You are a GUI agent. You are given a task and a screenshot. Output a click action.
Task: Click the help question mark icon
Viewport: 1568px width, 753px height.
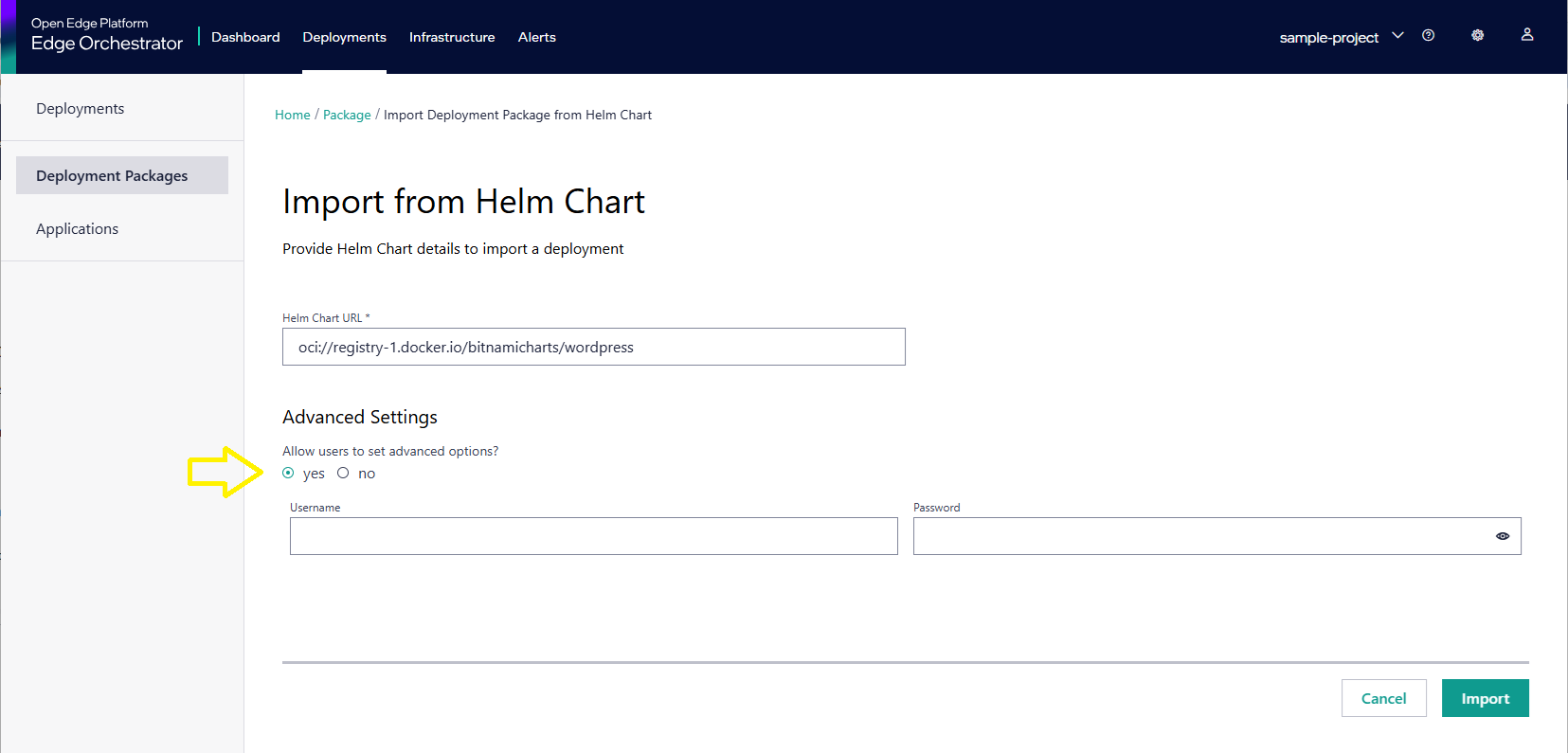[1428, 36]
